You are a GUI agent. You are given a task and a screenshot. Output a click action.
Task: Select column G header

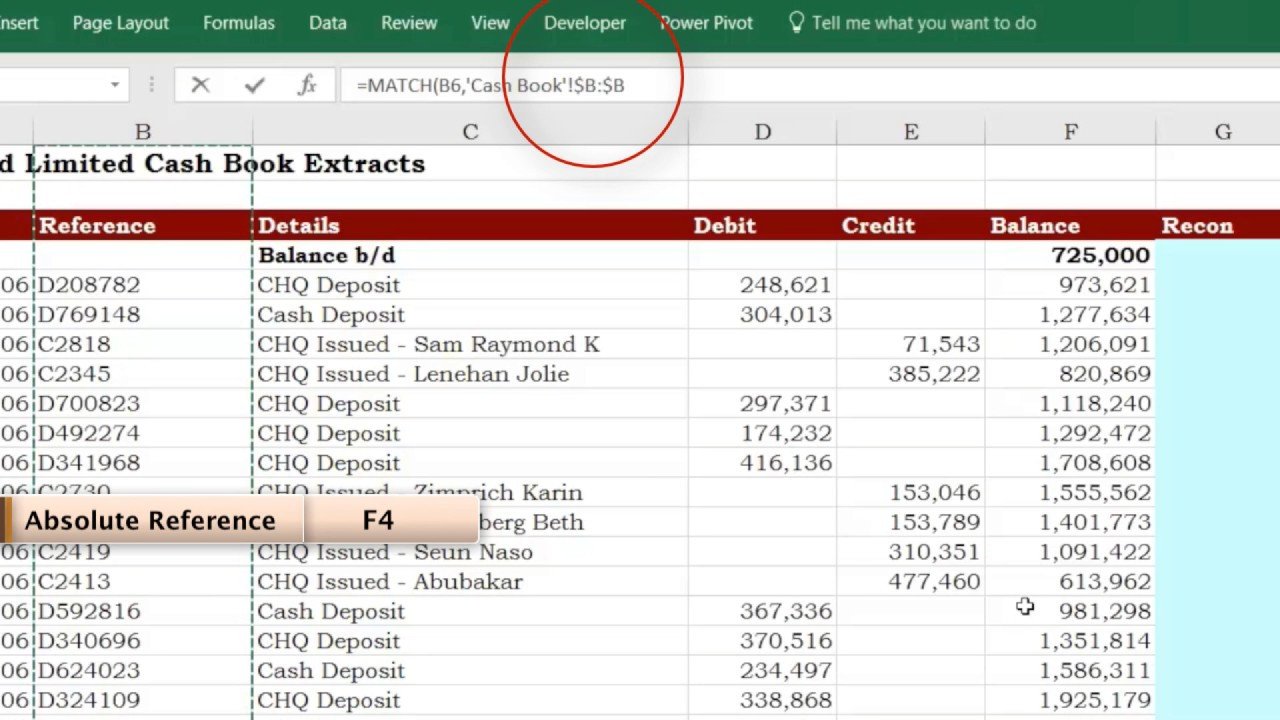1222,132
